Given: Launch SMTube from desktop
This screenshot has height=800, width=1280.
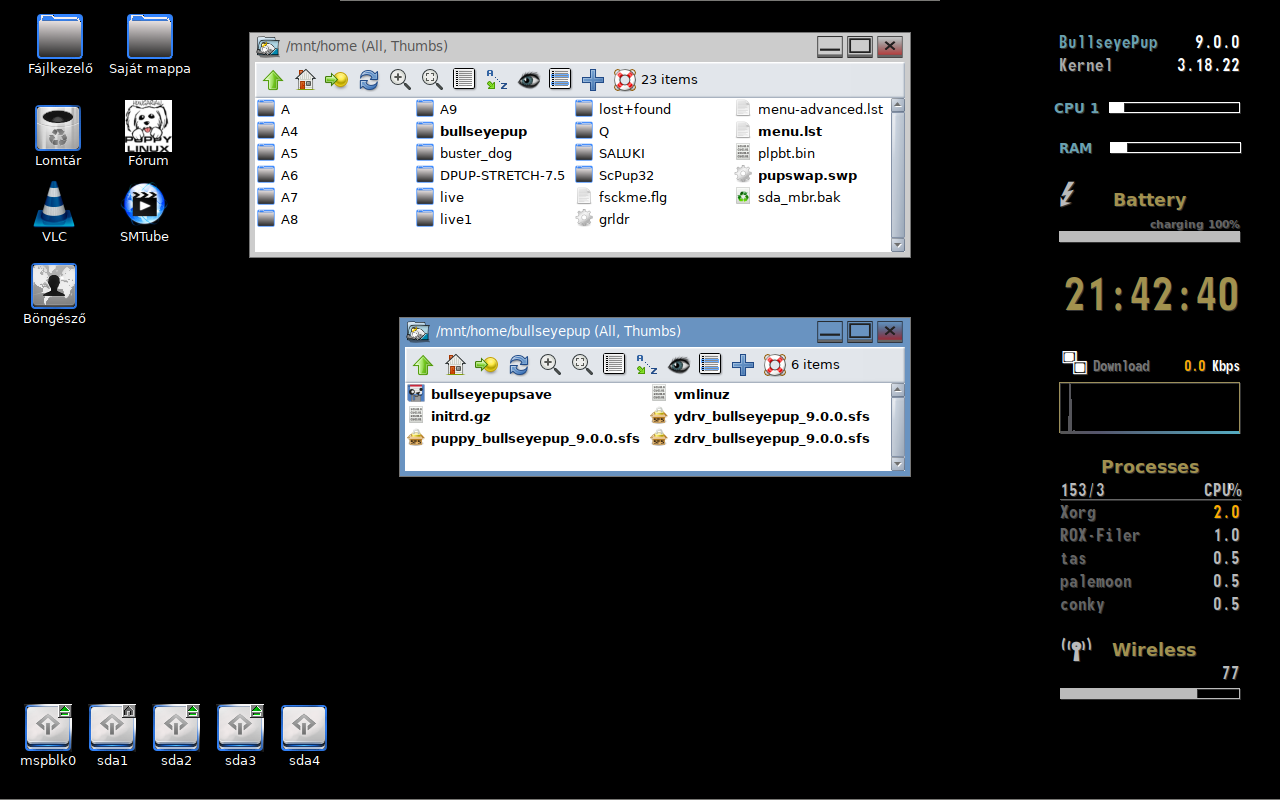Looking at the screenshot, I should click(144, 204).
